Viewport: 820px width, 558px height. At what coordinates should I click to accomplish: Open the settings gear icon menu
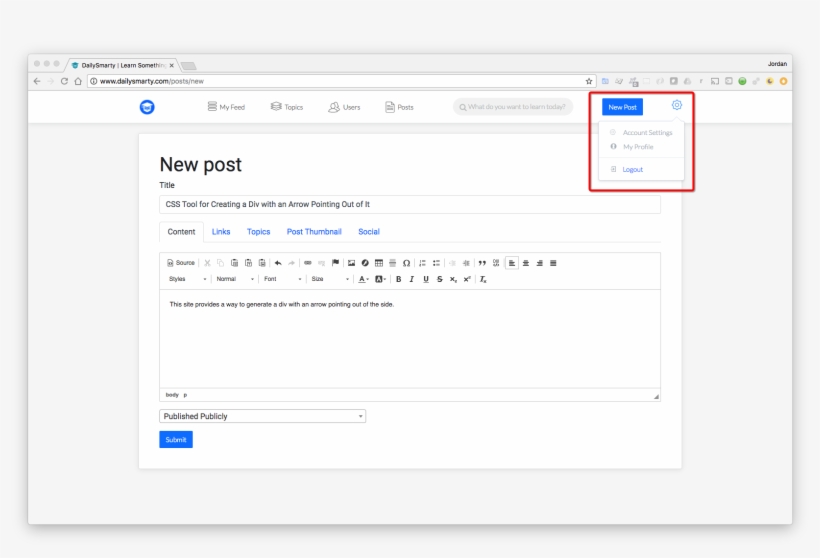pos(677,106)
